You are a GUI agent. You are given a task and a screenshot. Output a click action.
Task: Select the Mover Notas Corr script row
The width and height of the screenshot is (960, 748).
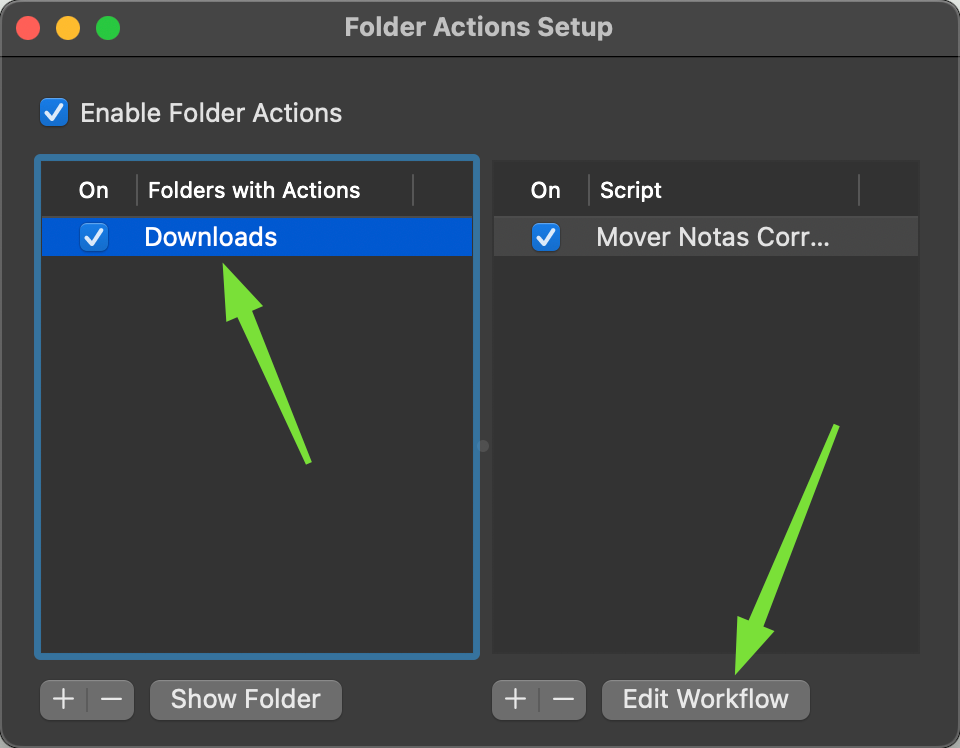705,237
